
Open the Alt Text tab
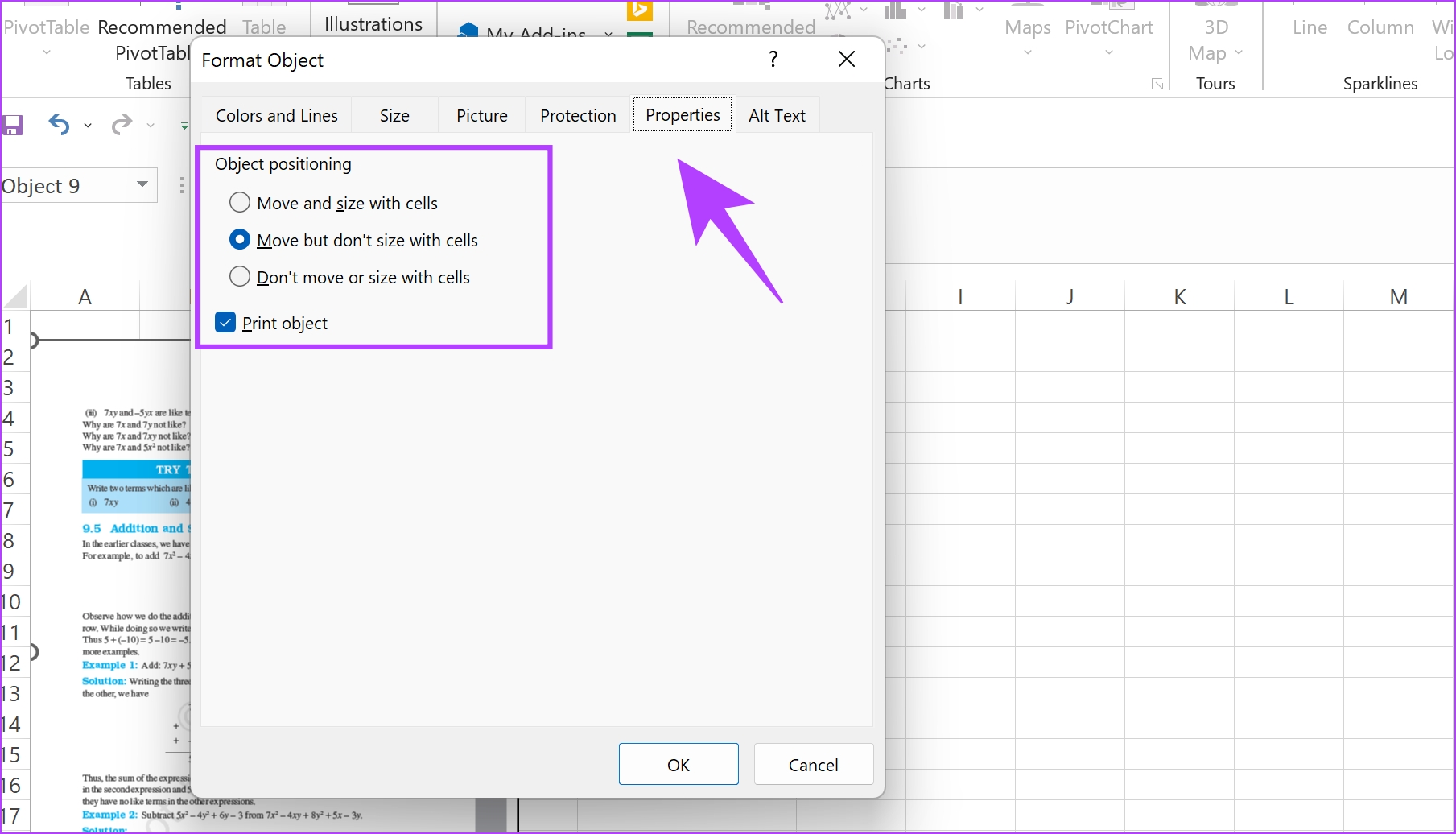pos(777,115)
